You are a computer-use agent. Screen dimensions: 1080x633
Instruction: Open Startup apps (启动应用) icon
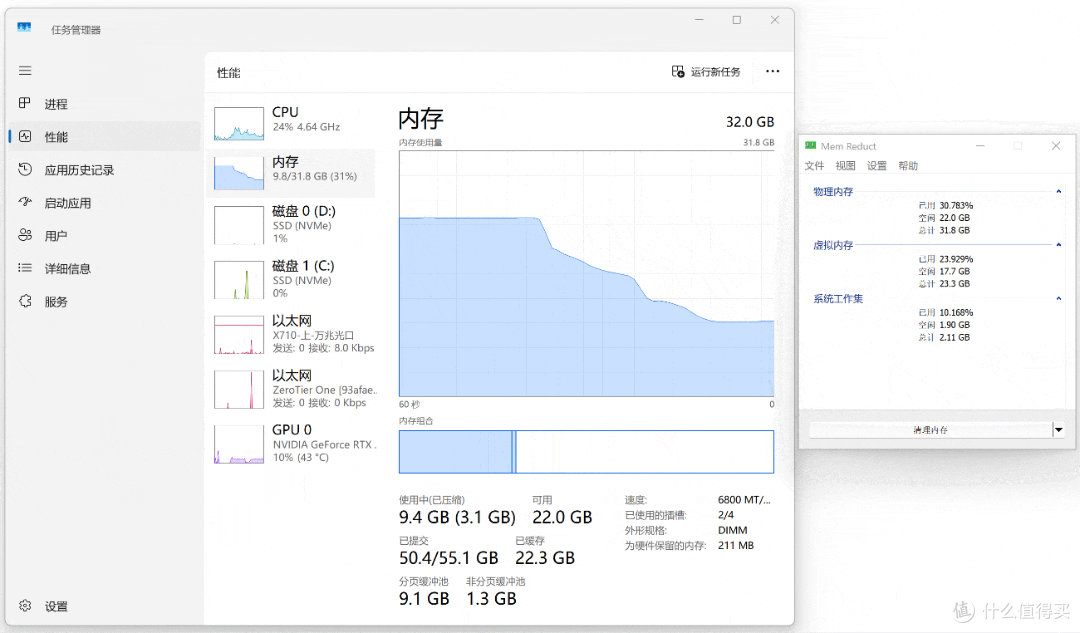coord(25,203)
